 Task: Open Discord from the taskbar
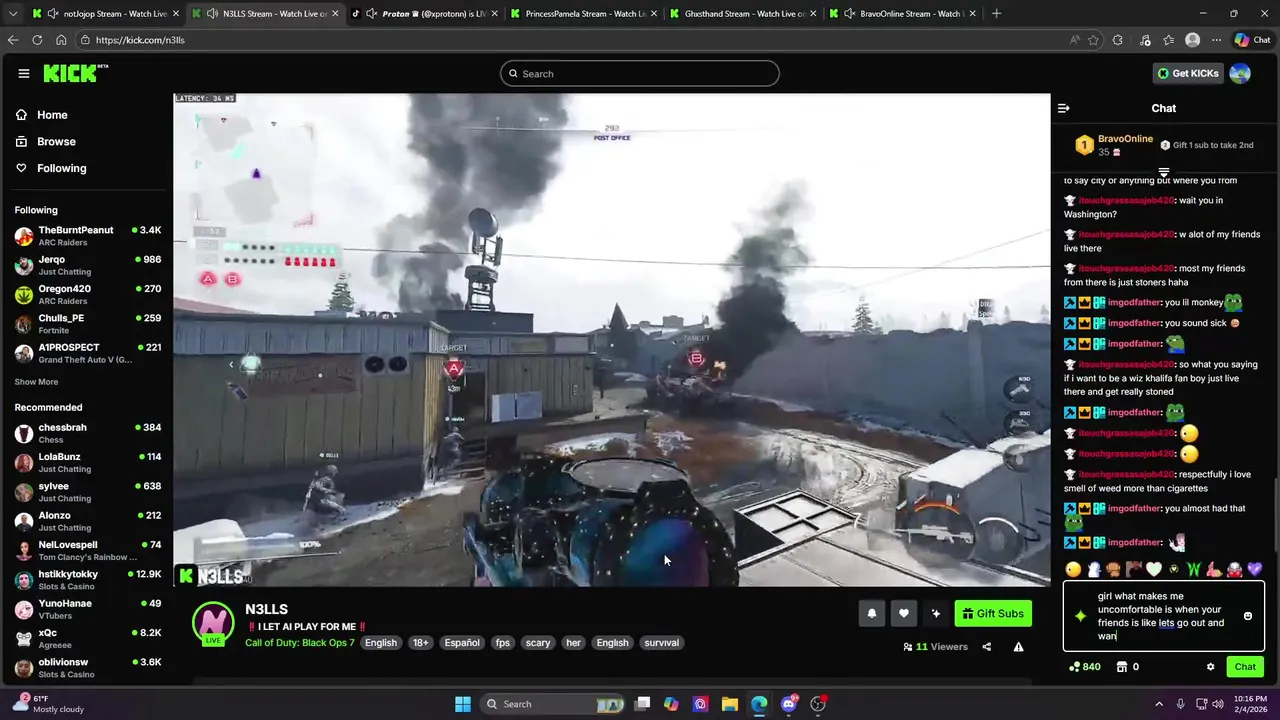coord(789,704)
